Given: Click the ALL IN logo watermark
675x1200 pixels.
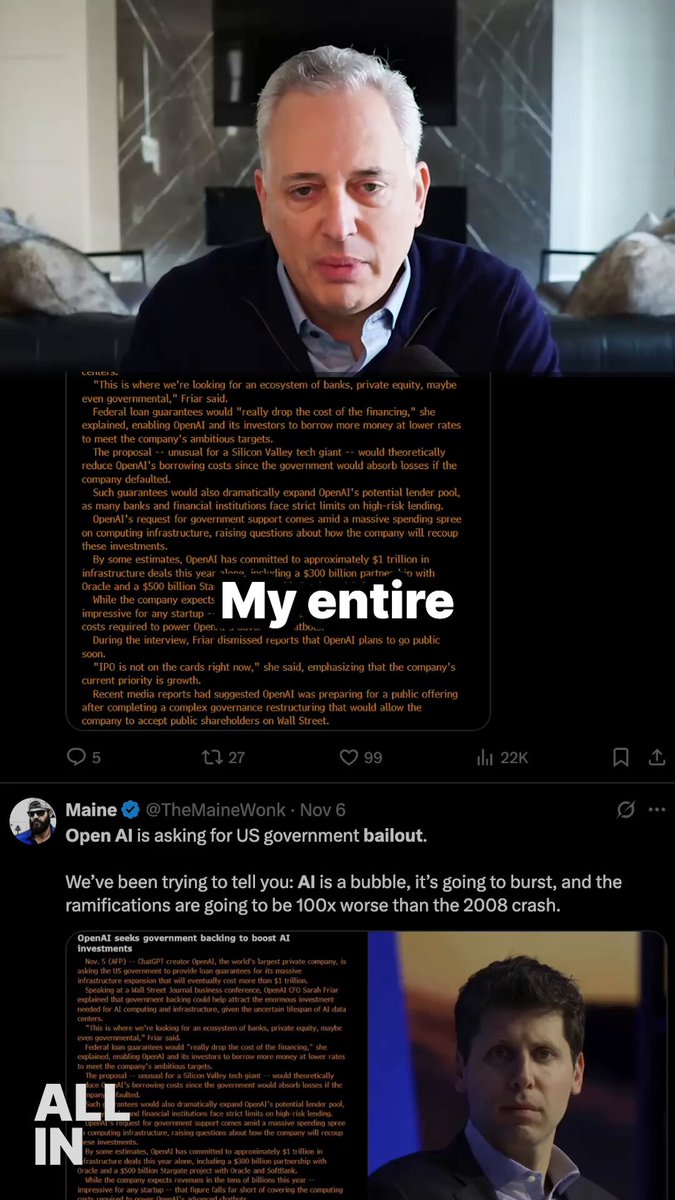Looking at the screenshot, I should click(68, 1126).
